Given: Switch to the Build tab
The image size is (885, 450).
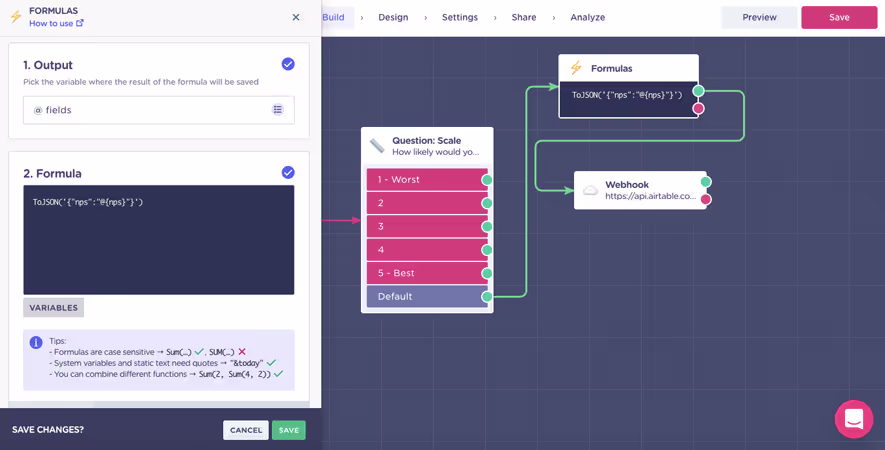Looking at the screenshot, I should [334, 18].
